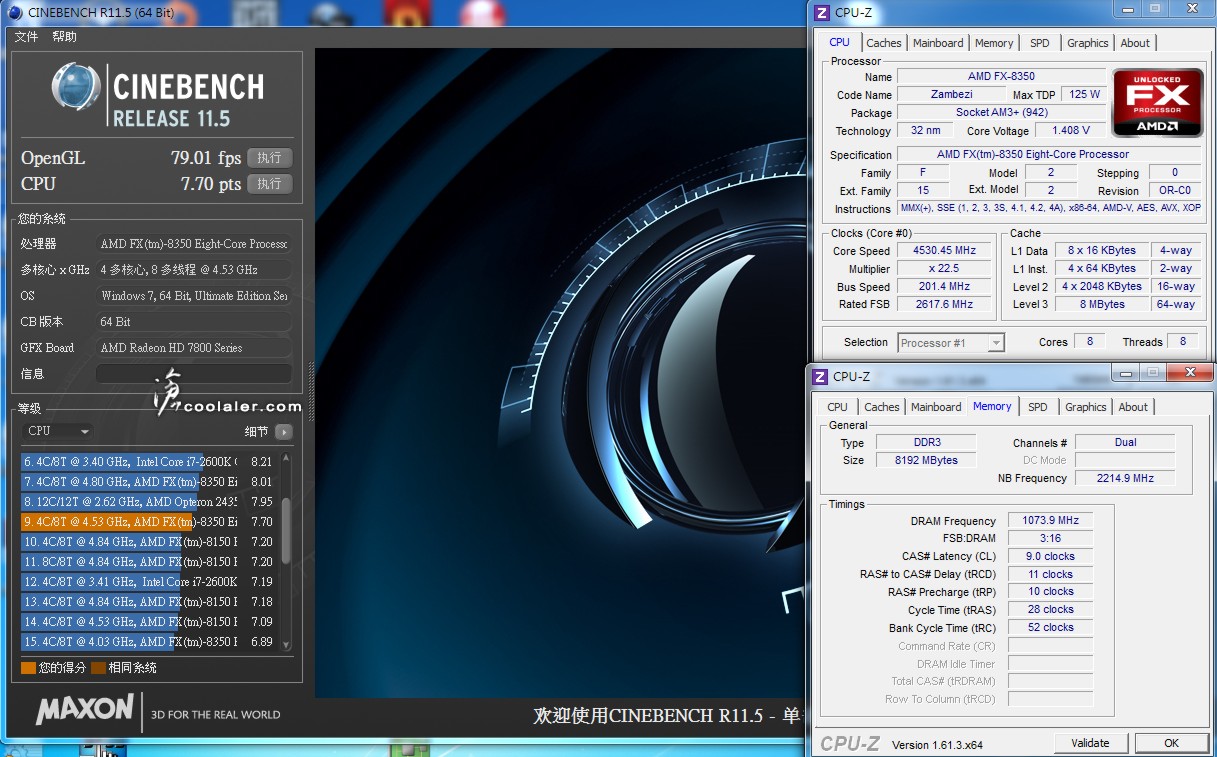
Task: Close the upper CPU-Z window
Action: [1194, 9]
